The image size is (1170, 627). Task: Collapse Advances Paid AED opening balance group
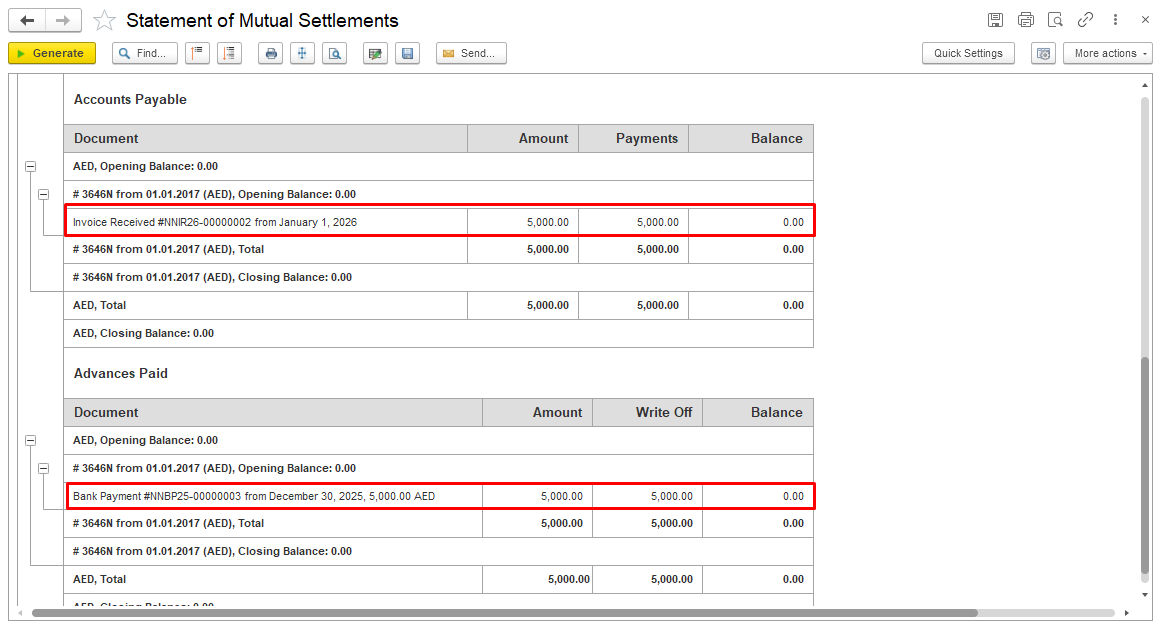click(x=31, y=440)
